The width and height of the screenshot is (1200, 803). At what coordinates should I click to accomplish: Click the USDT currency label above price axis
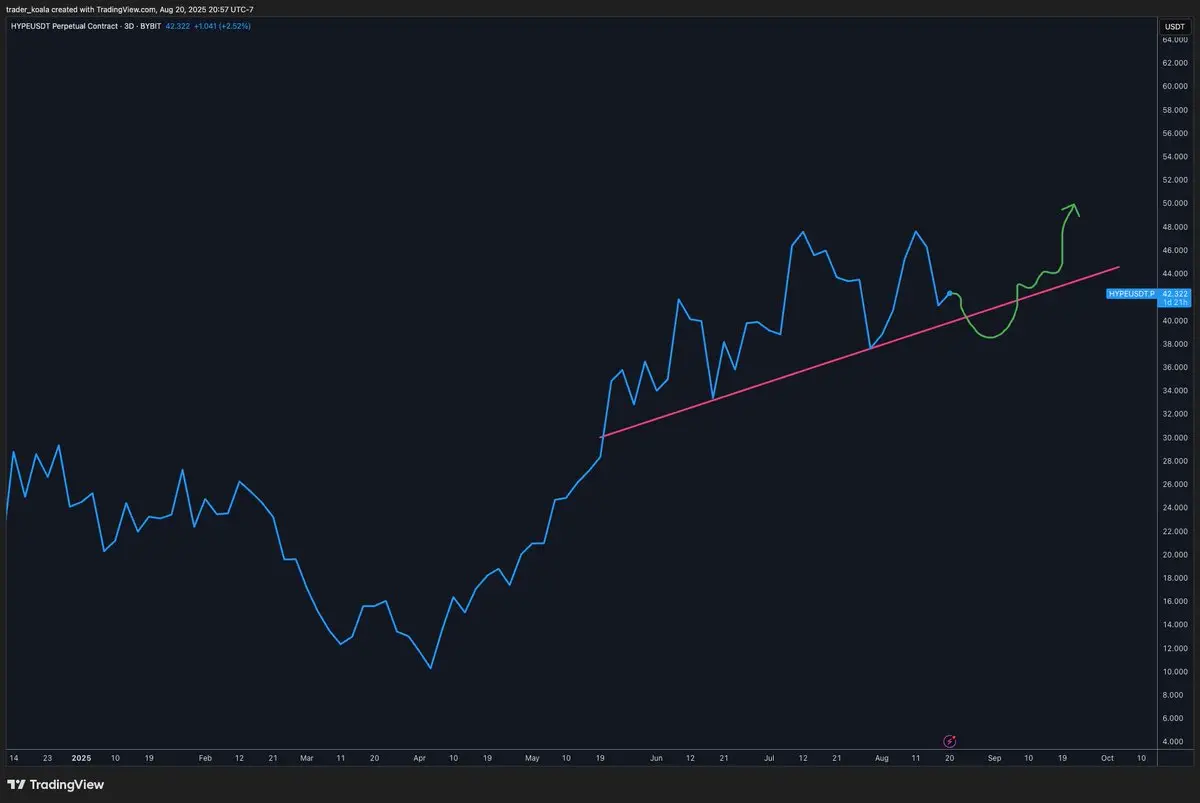pyautogui.click(x=1173, y=26)
